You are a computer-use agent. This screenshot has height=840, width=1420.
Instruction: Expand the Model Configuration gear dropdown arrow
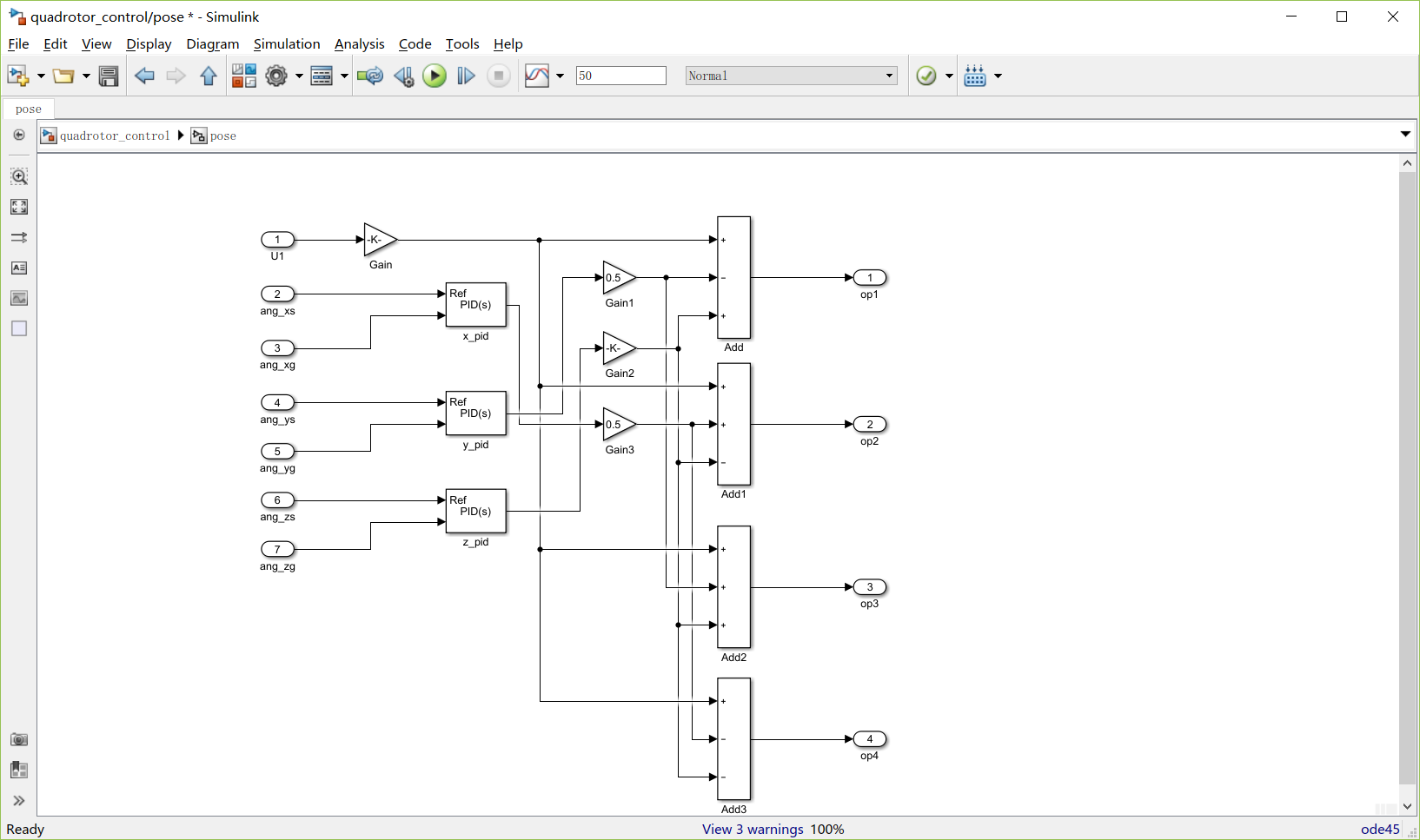tap(299, 76)
